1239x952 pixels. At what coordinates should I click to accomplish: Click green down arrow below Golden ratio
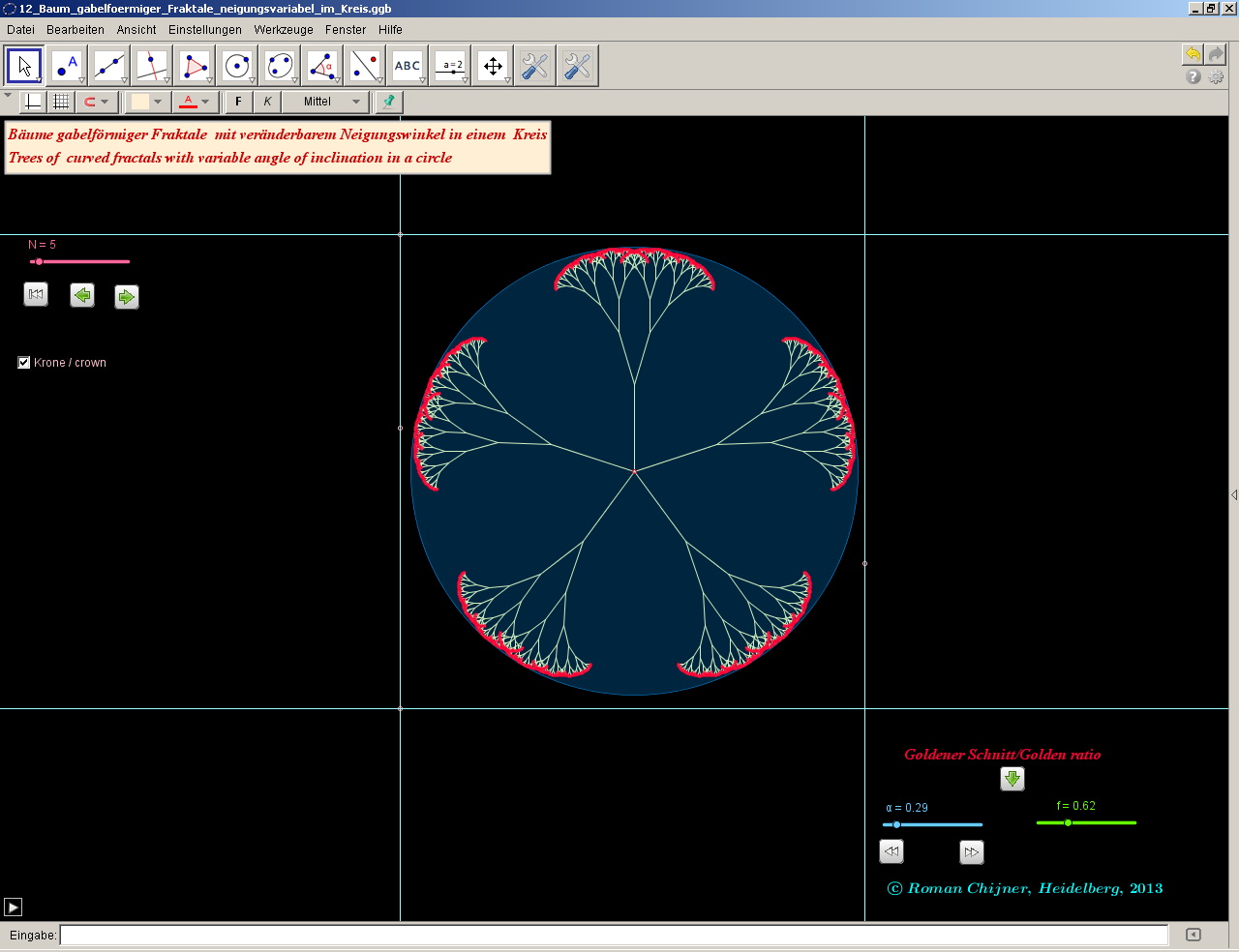1012,779
